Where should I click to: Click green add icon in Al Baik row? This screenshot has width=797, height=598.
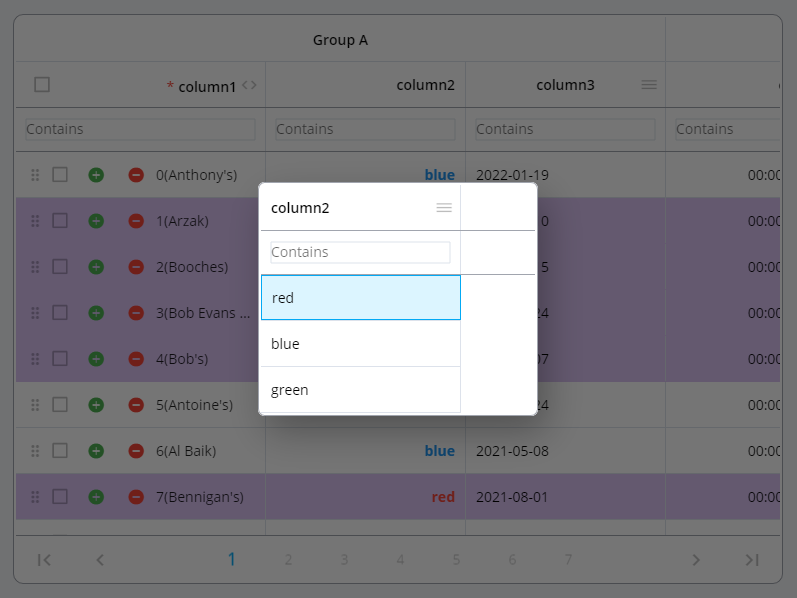pos(96,451)
